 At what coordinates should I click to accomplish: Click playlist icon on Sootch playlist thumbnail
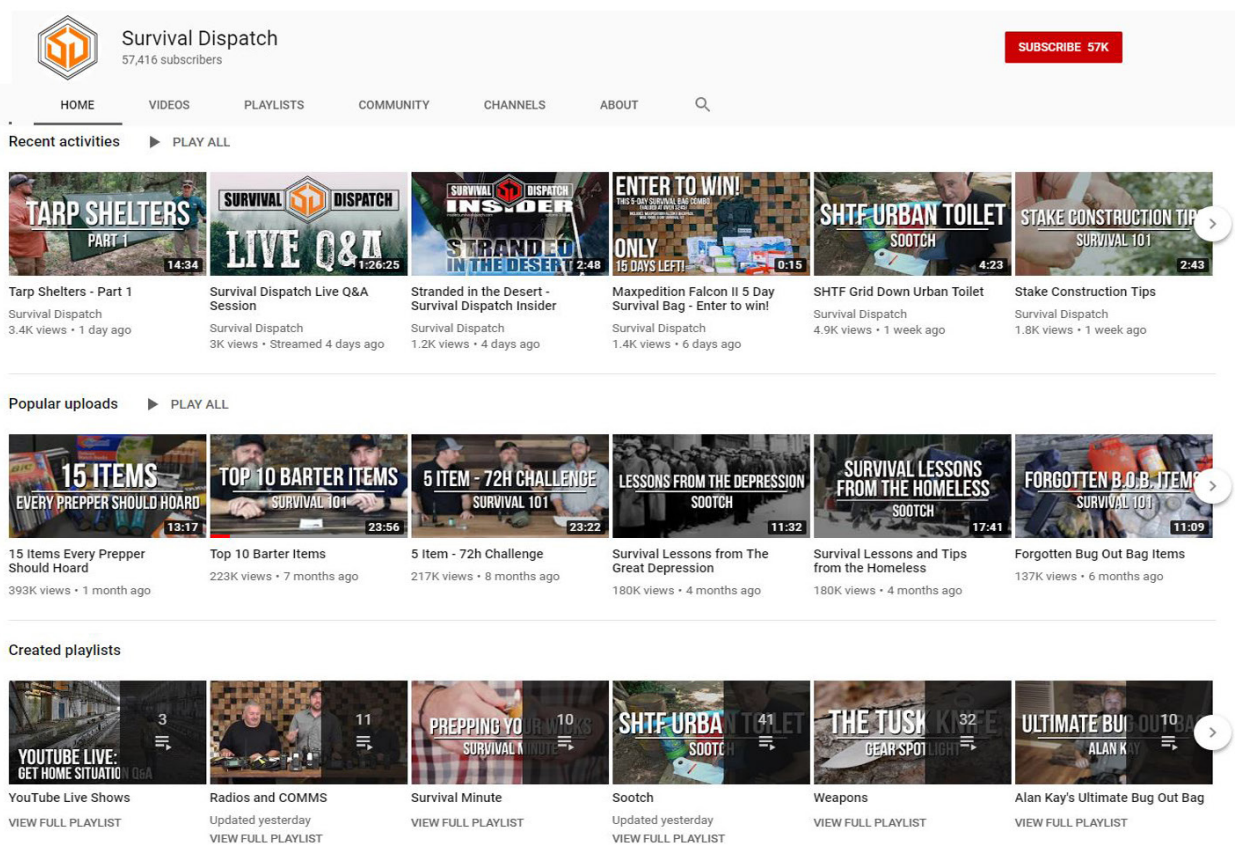[x=766, y=743]
